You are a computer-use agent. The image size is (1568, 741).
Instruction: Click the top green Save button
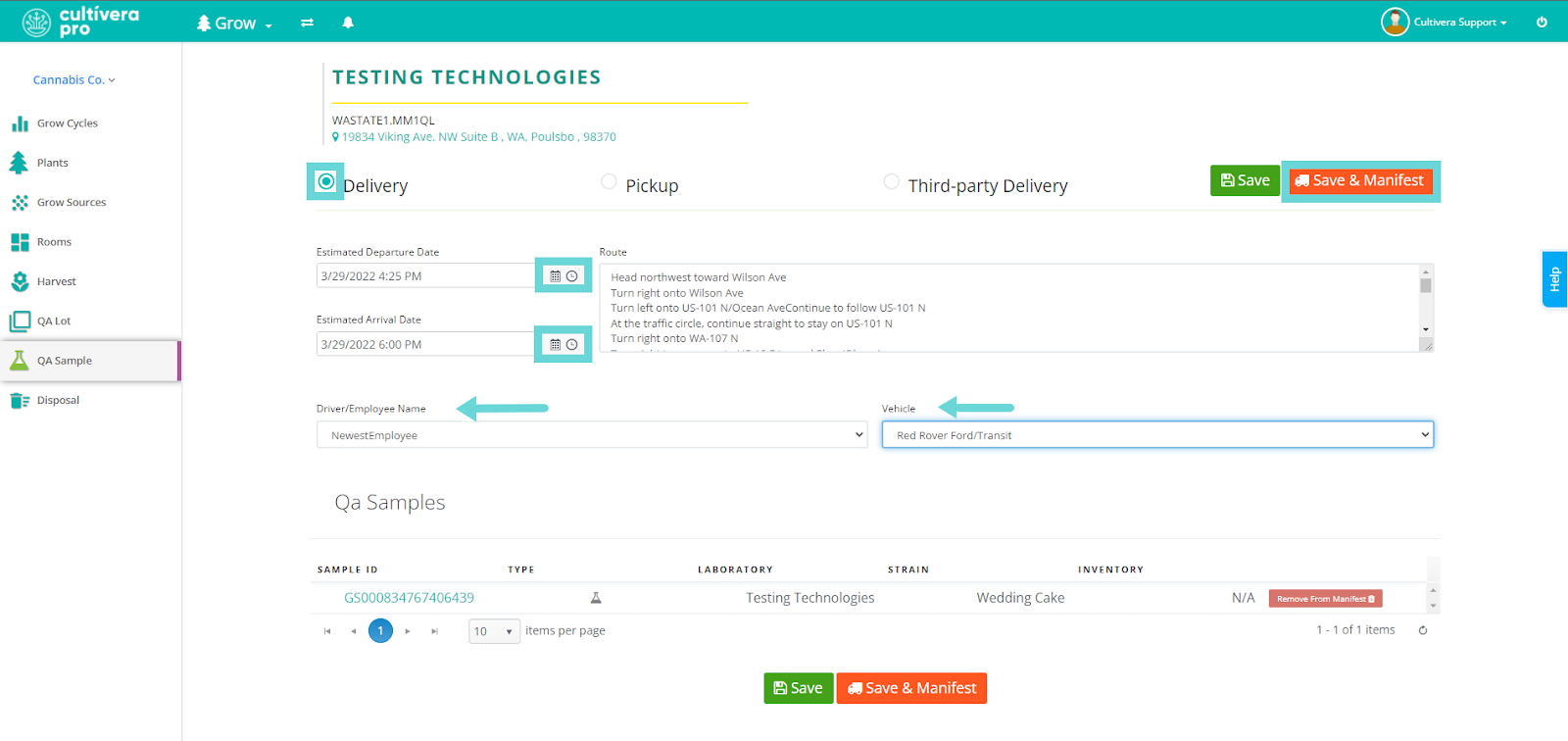pos(1245,180)
